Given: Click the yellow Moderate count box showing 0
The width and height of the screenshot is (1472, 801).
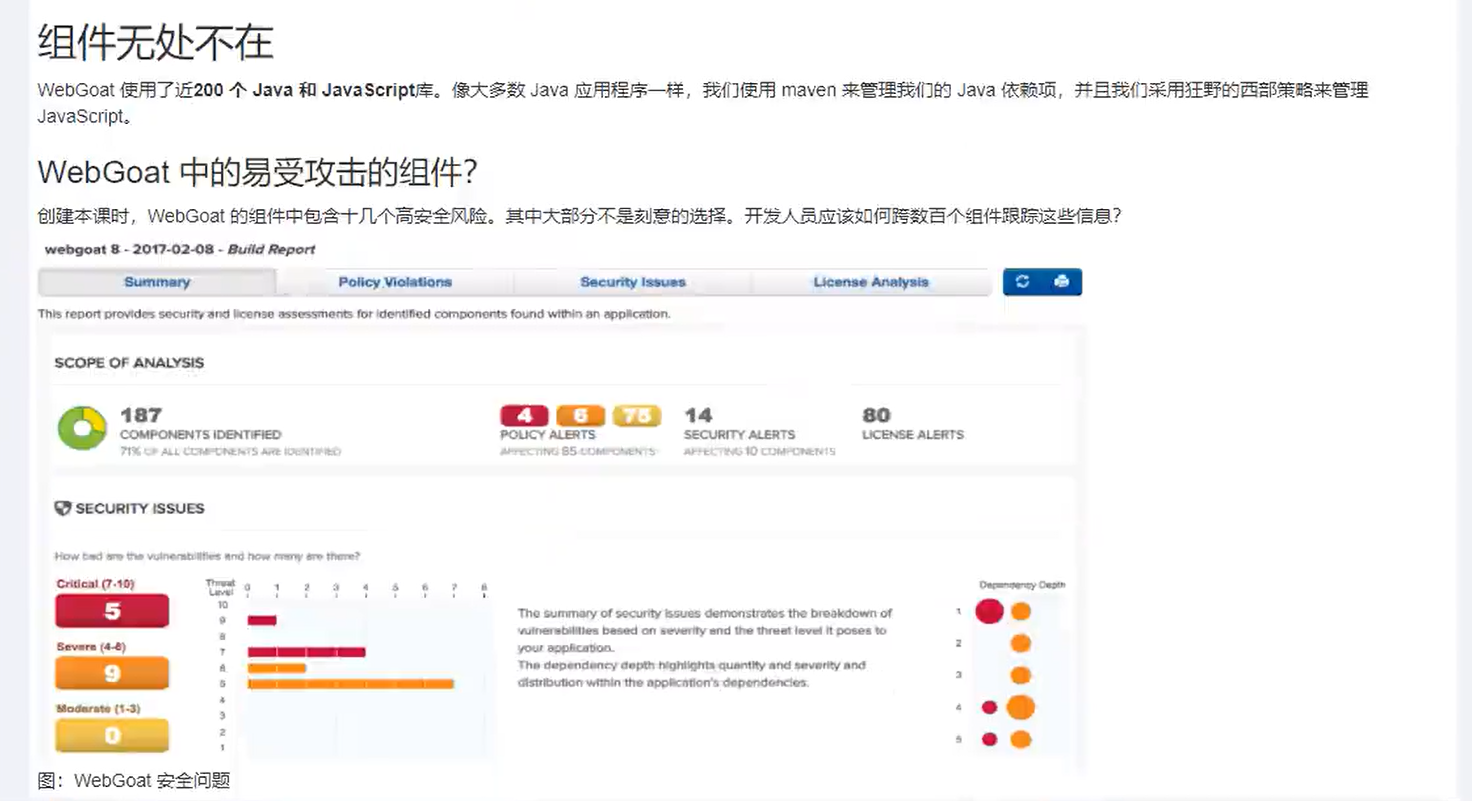Looking at the screenshot, I should (112, 735).
